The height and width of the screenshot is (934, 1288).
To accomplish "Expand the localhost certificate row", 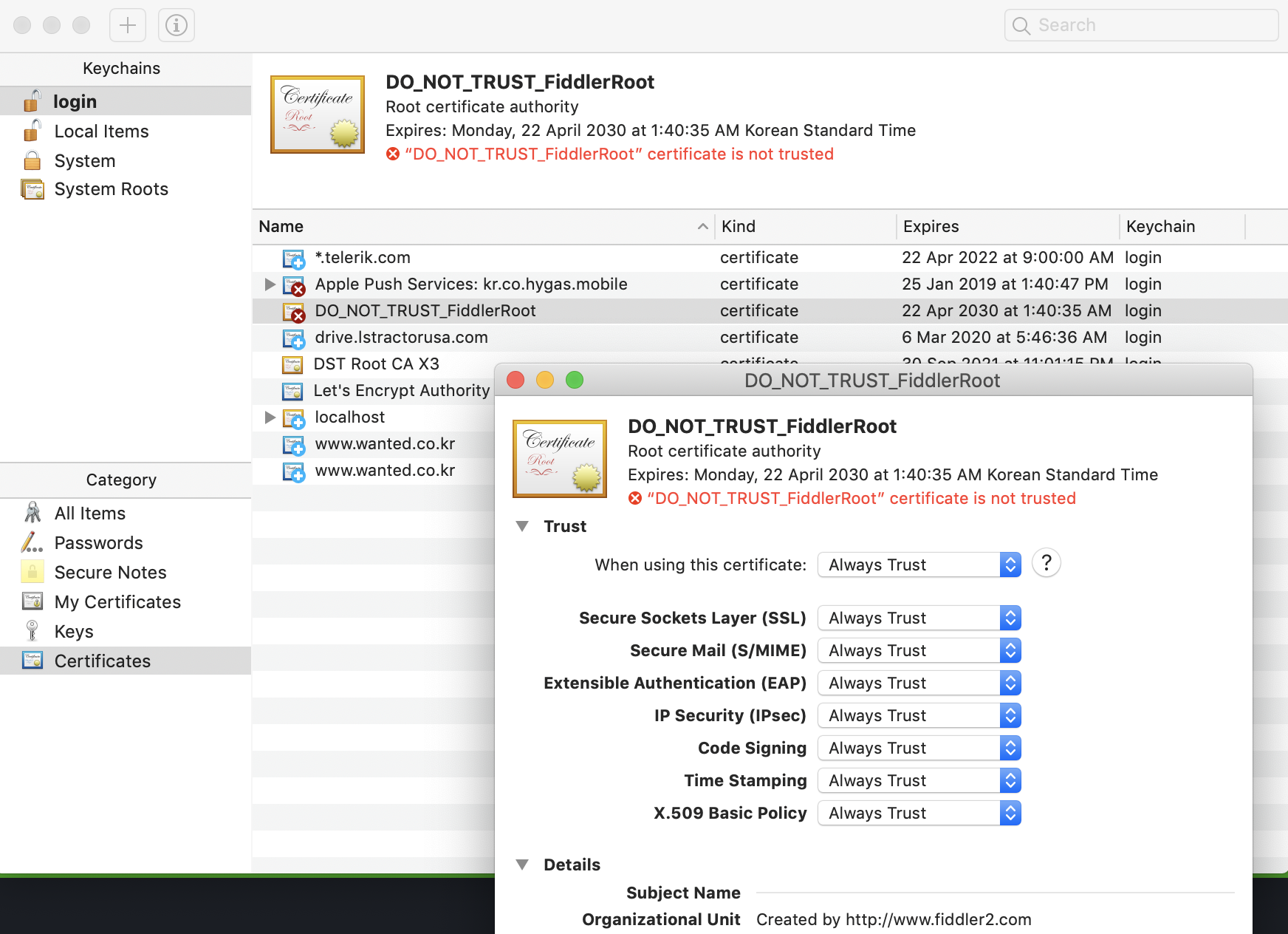I will [x=270, y=417].
